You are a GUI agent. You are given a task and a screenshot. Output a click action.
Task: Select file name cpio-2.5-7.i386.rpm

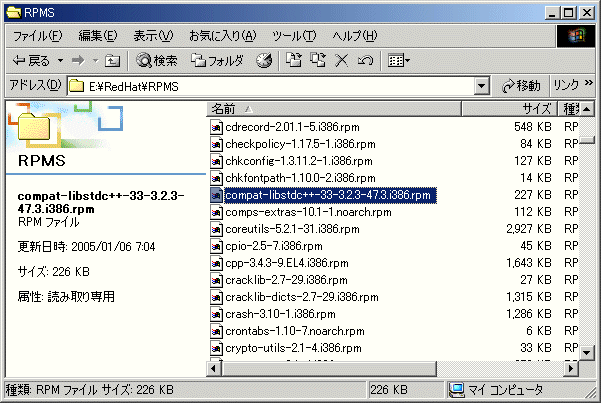tap(274, 246)
